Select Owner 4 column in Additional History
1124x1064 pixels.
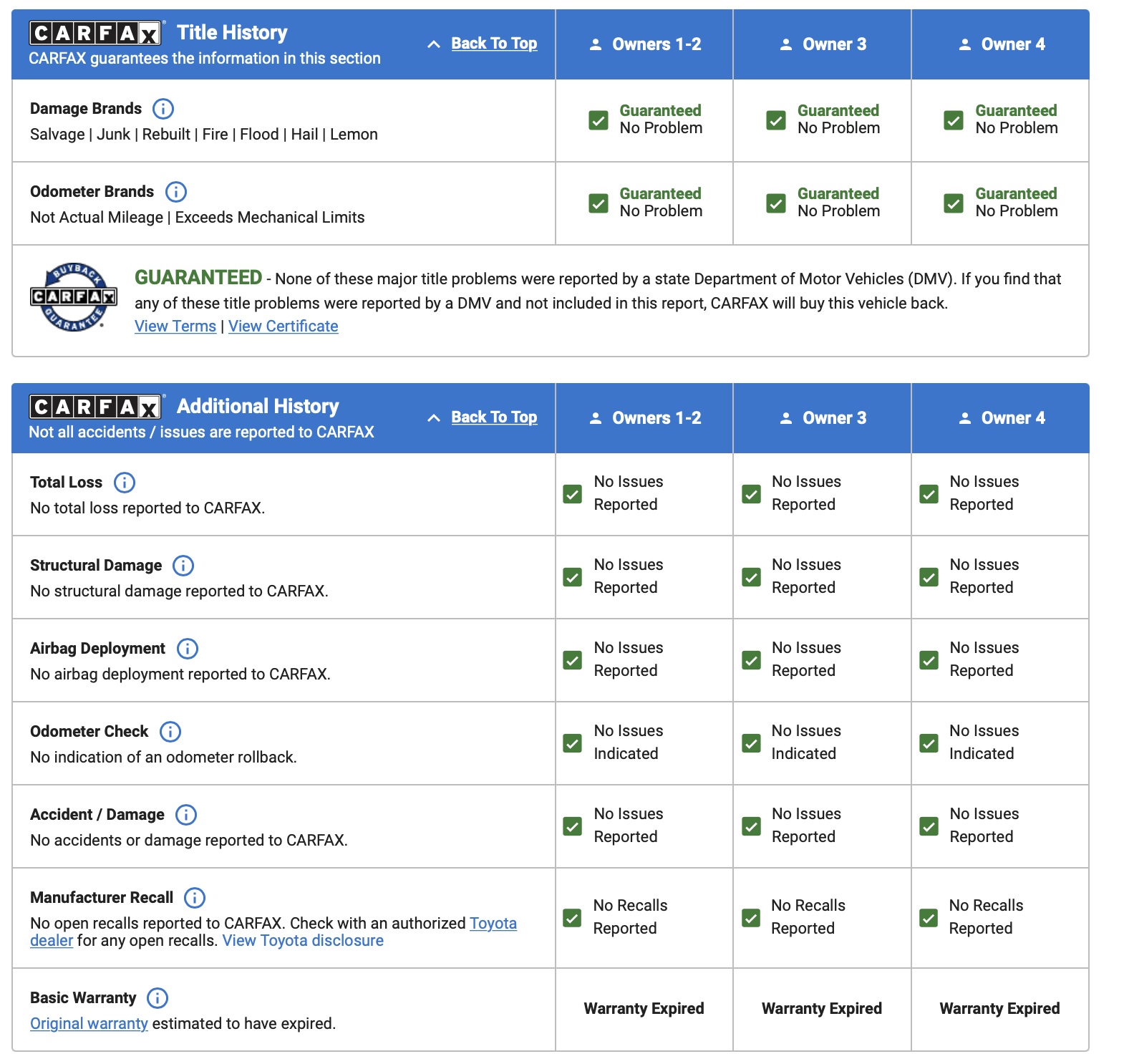pyautogui.click(x=1000, y=418)
